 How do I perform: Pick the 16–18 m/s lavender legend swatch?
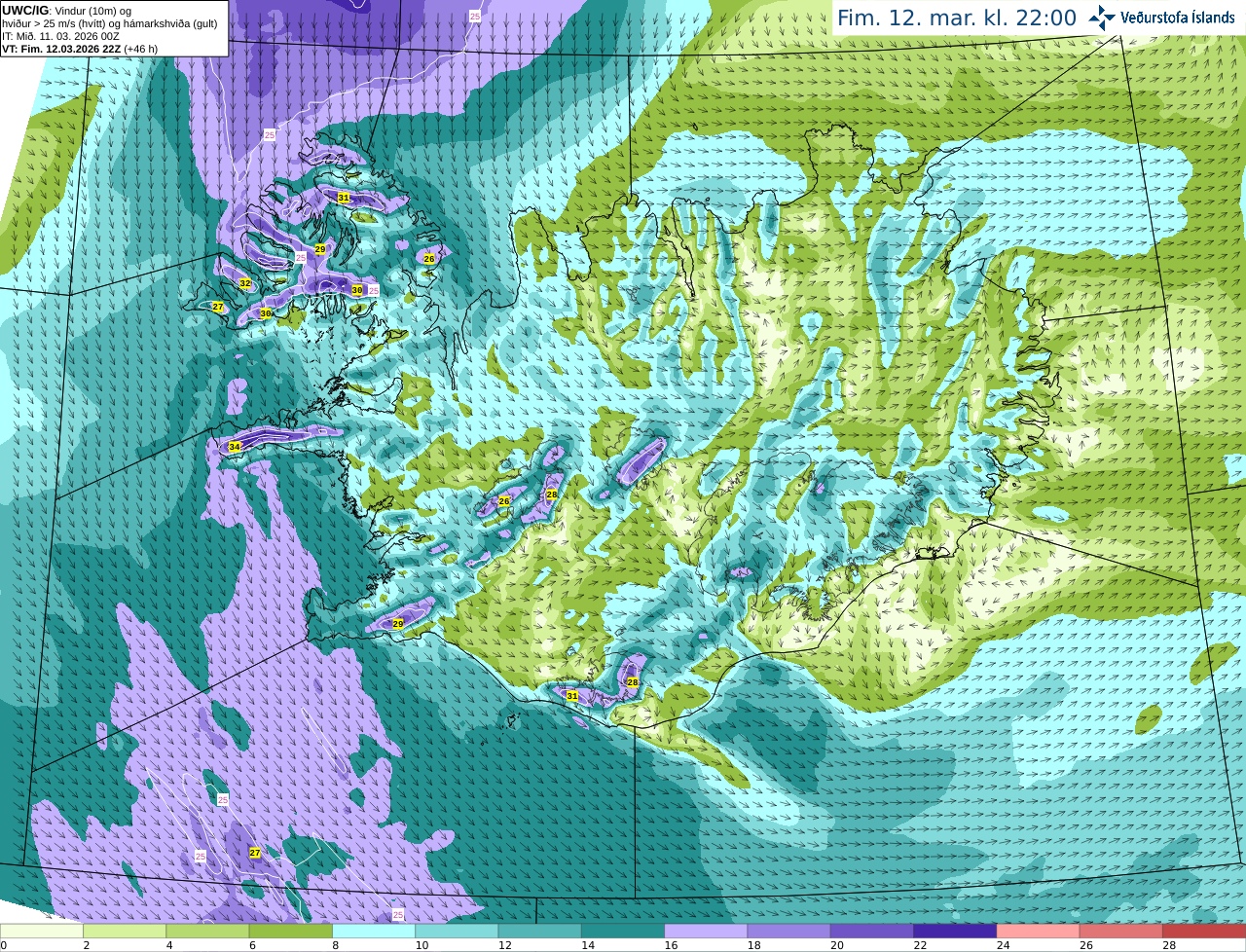coord(706,932)
